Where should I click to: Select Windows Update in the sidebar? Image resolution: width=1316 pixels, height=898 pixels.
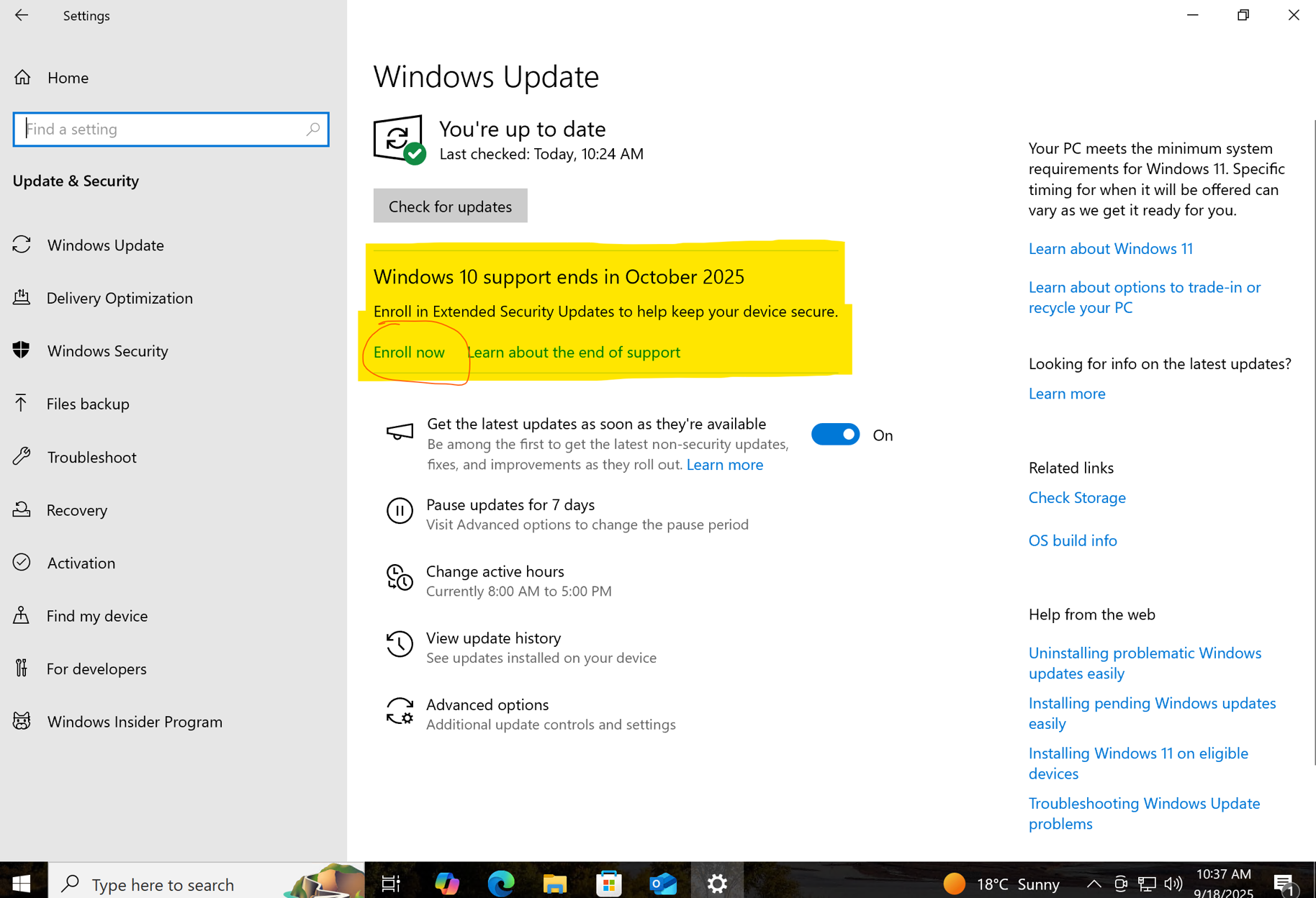[105, 245]
